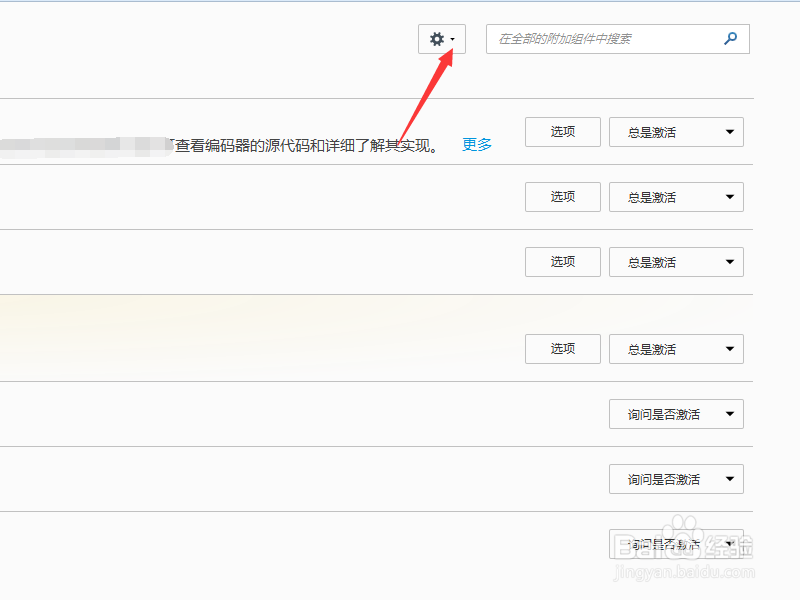Open the first "总是激活" activation dropdown
800x600 pixels.
[676, 131]
